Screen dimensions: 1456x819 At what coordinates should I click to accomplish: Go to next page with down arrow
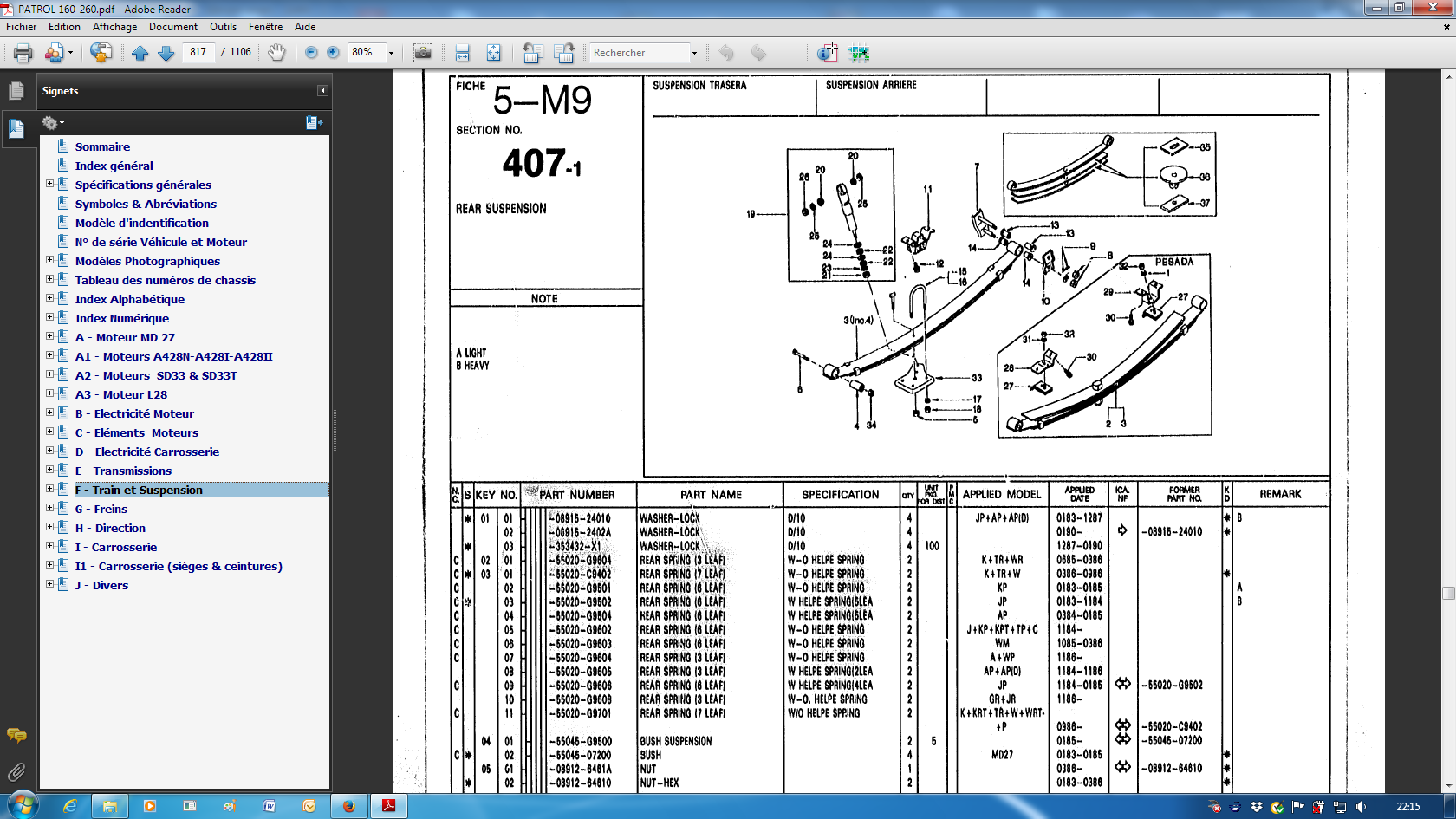[166, 53]
